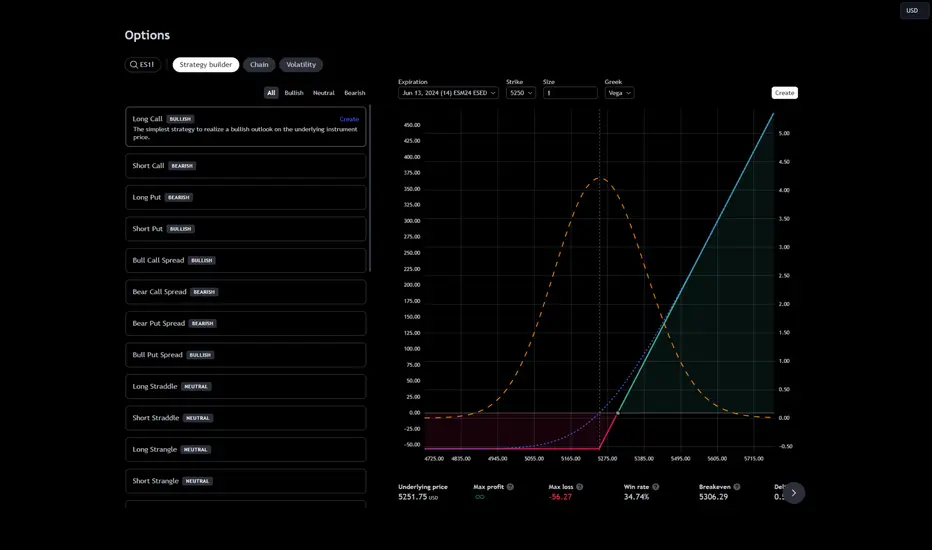Filter strategies by All
This screenshot has height=550, width=932.
click(271, 93)
